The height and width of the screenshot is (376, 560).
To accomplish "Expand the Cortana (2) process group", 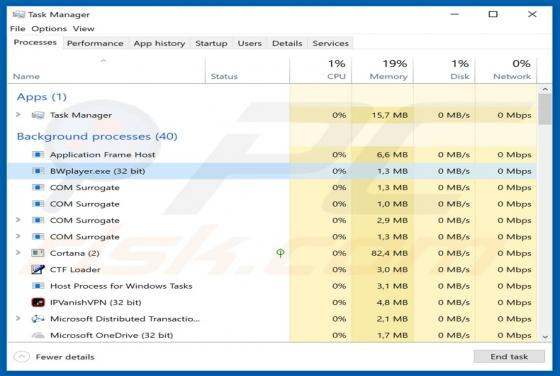I will tap(18, 253).
